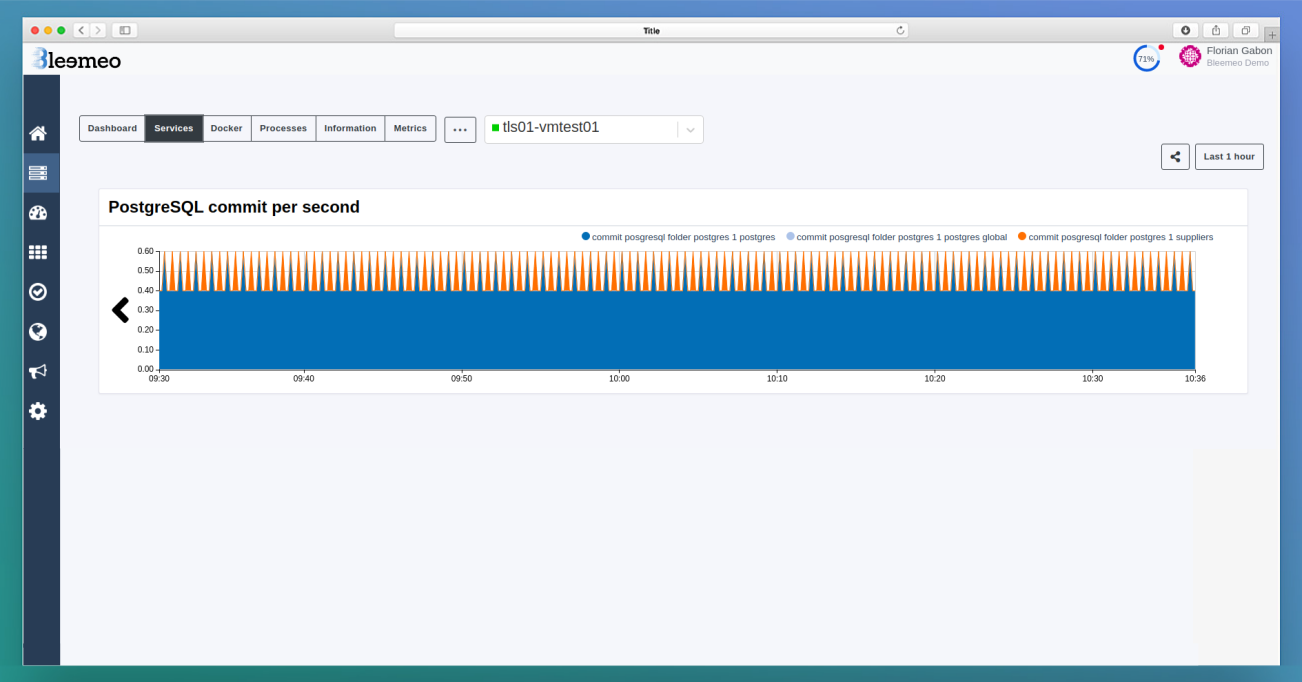Open the globe icon in the sidebar
Viewport: 1302px width, 682px height.
(x=38, y=331)
